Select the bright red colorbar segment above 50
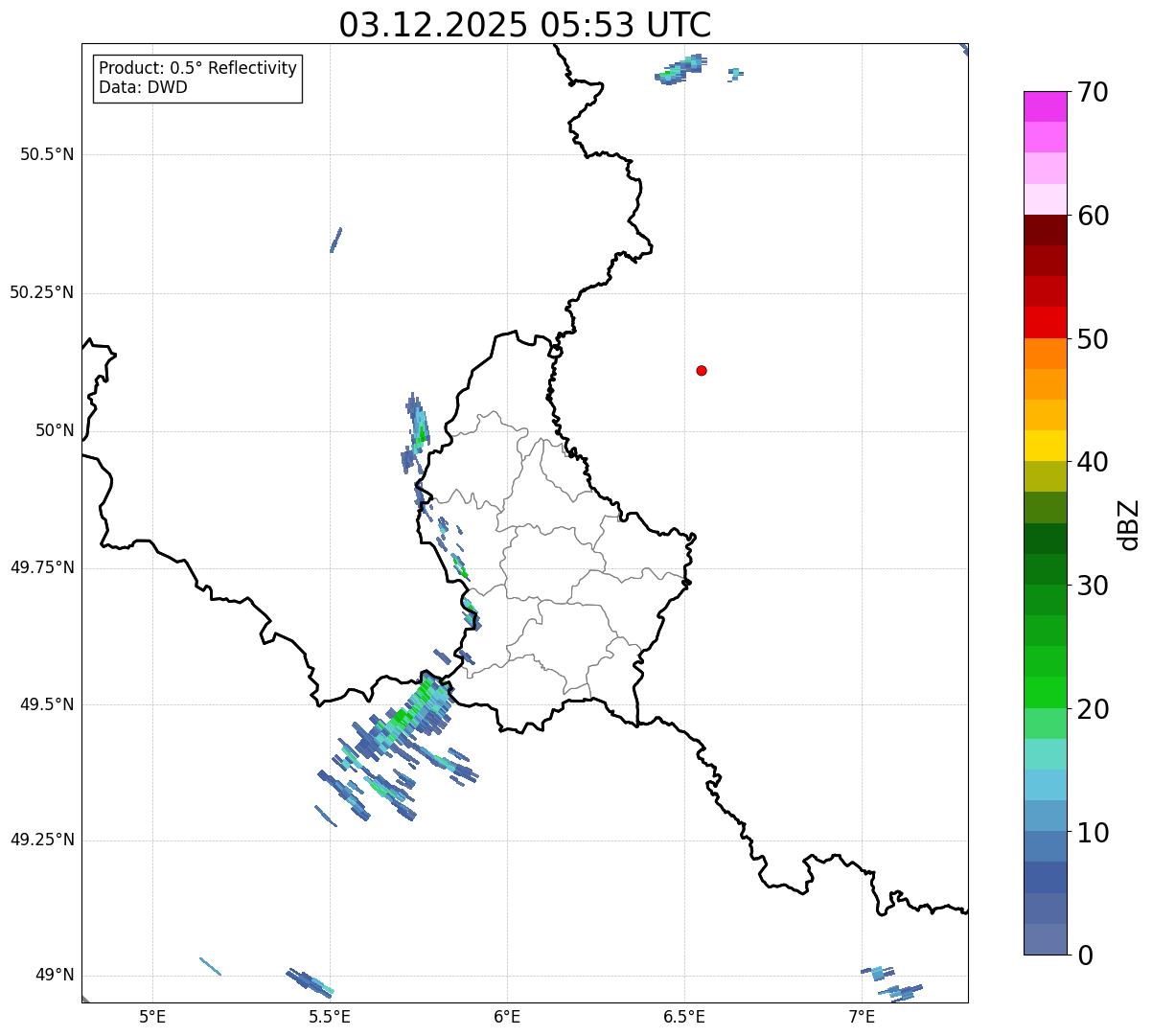Viewport: 1152px width, 1036px height. pyautogui.click(x=1045, y=322)
